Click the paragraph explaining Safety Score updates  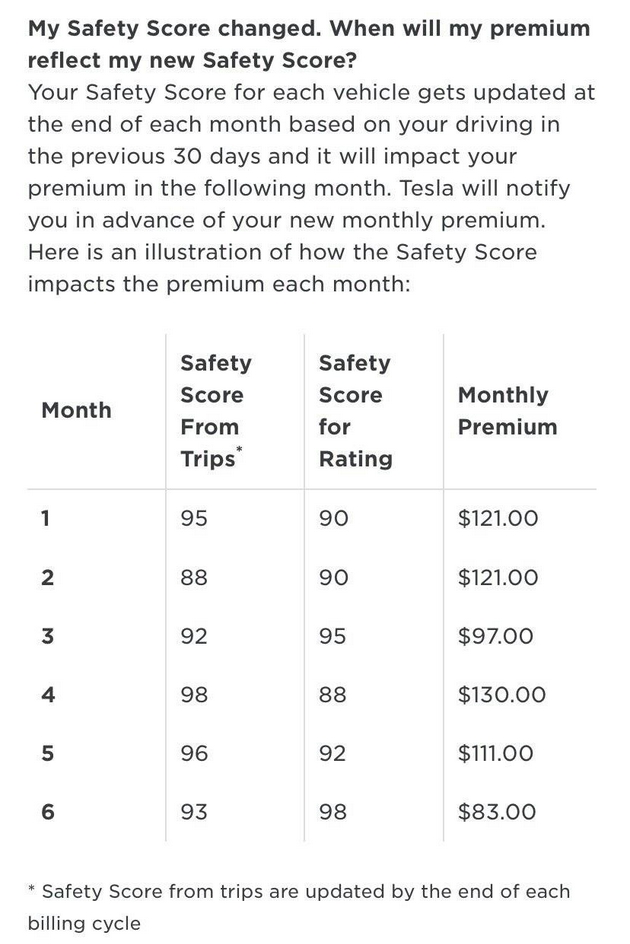310,188
